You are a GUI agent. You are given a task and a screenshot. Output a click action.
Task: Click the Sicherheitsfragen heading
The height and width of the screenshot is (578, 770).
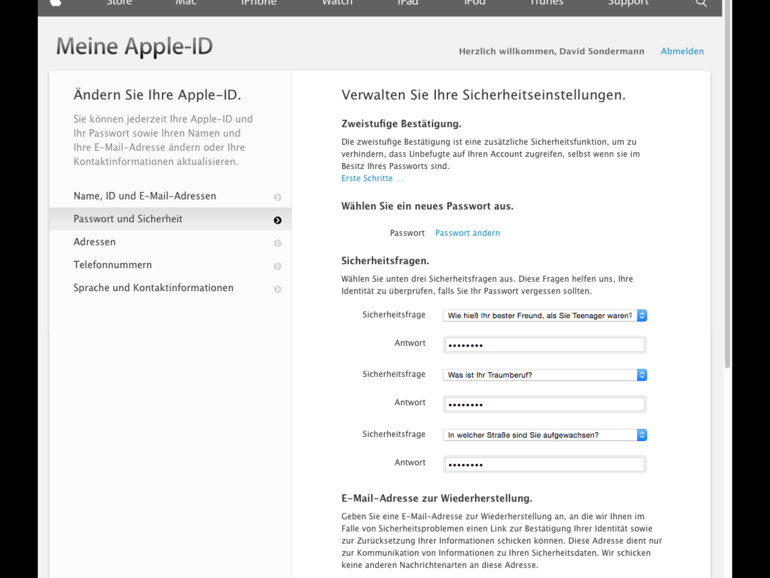tap(385, 261)
